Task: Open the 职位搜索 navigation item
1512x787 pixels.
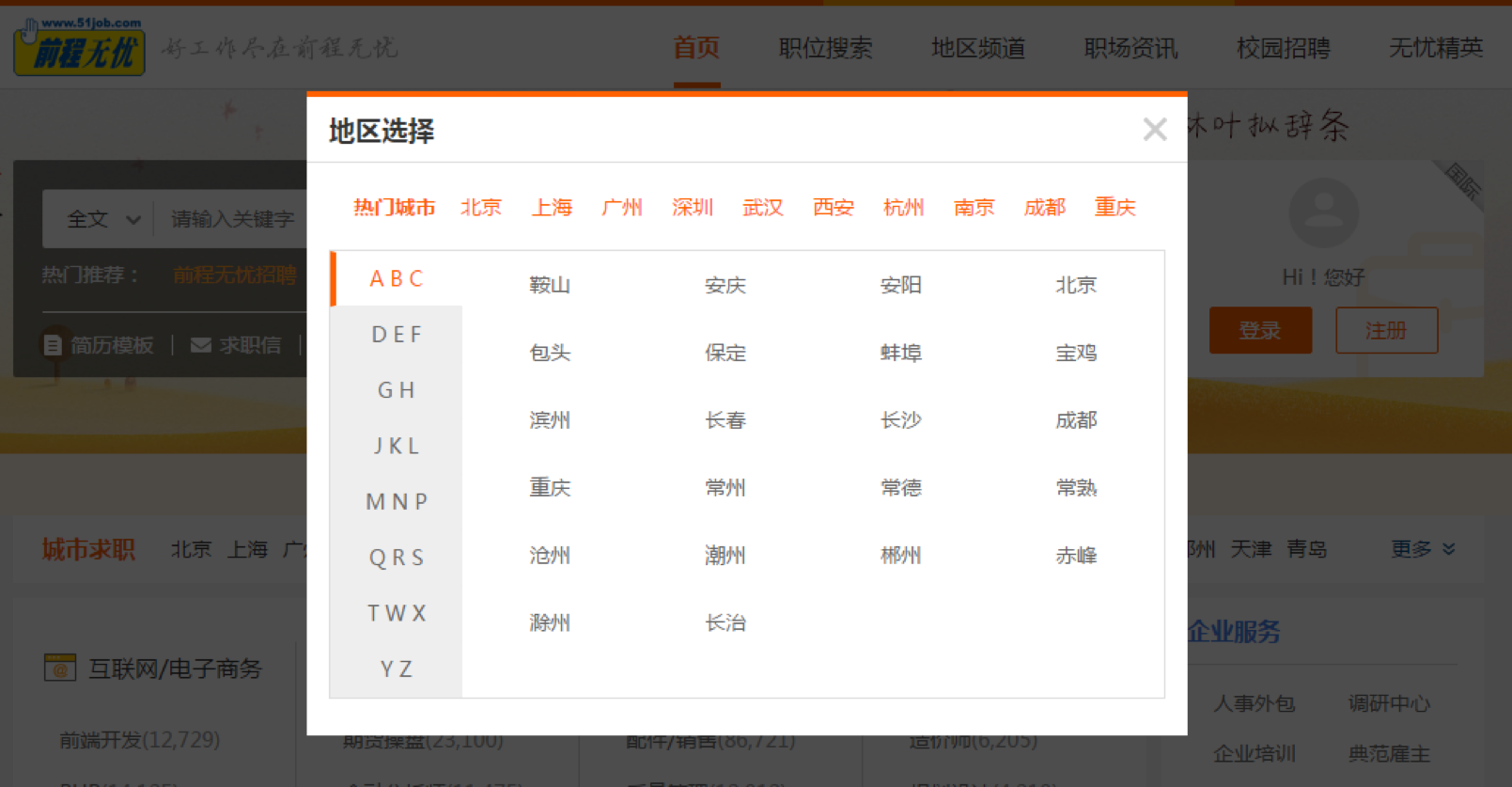Action: coord(825,48)
